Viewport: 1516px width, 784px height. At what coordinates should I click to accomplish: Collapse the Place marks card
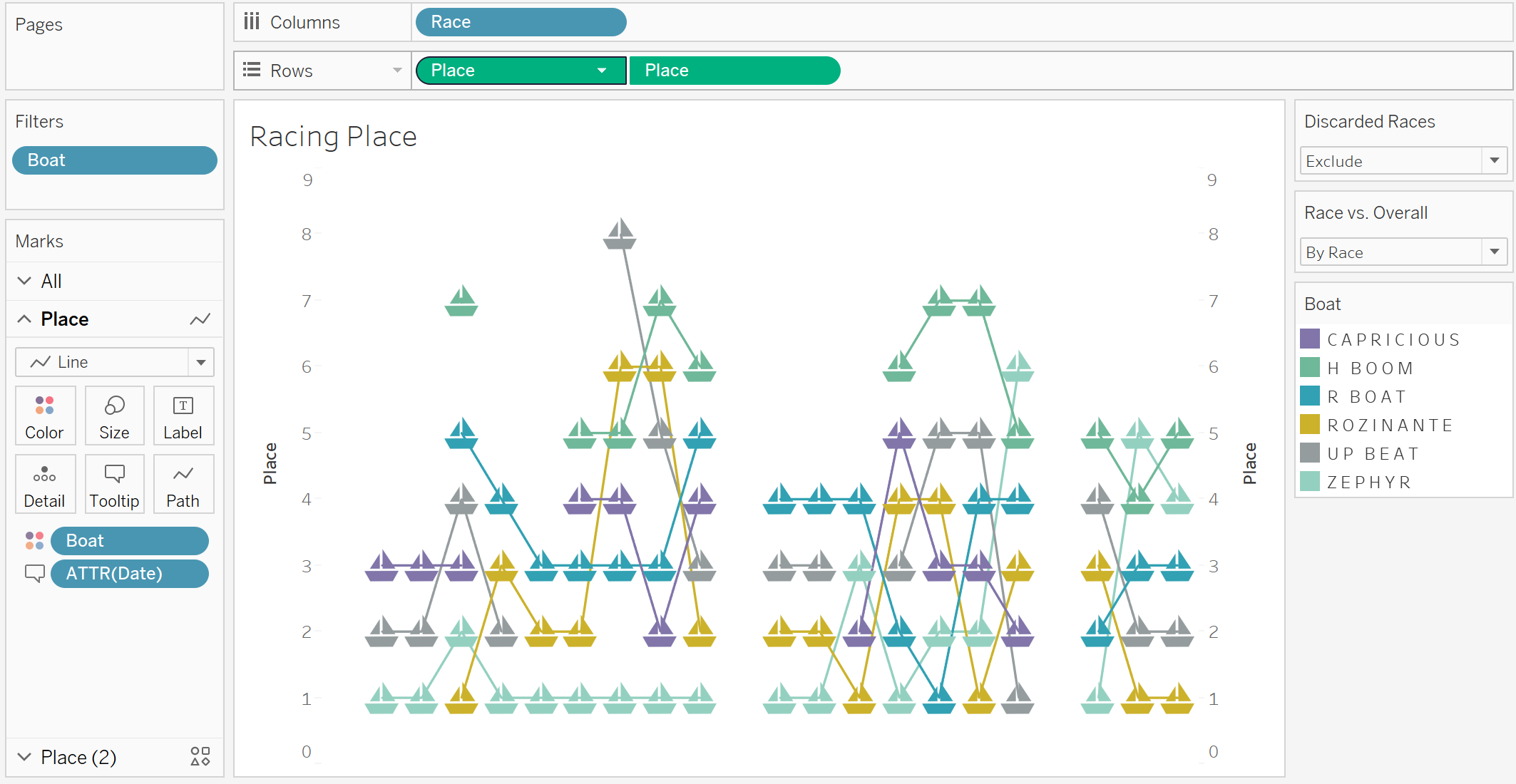(x=24, y=319)
